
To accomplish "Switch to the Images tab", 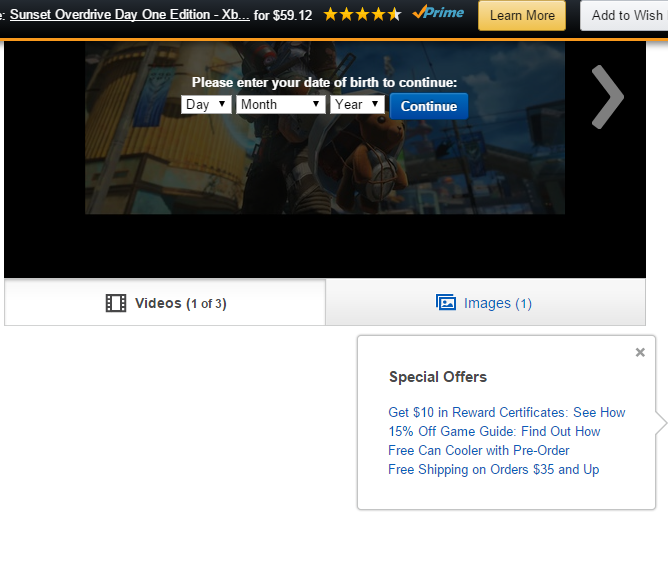I will coord(486,303).
